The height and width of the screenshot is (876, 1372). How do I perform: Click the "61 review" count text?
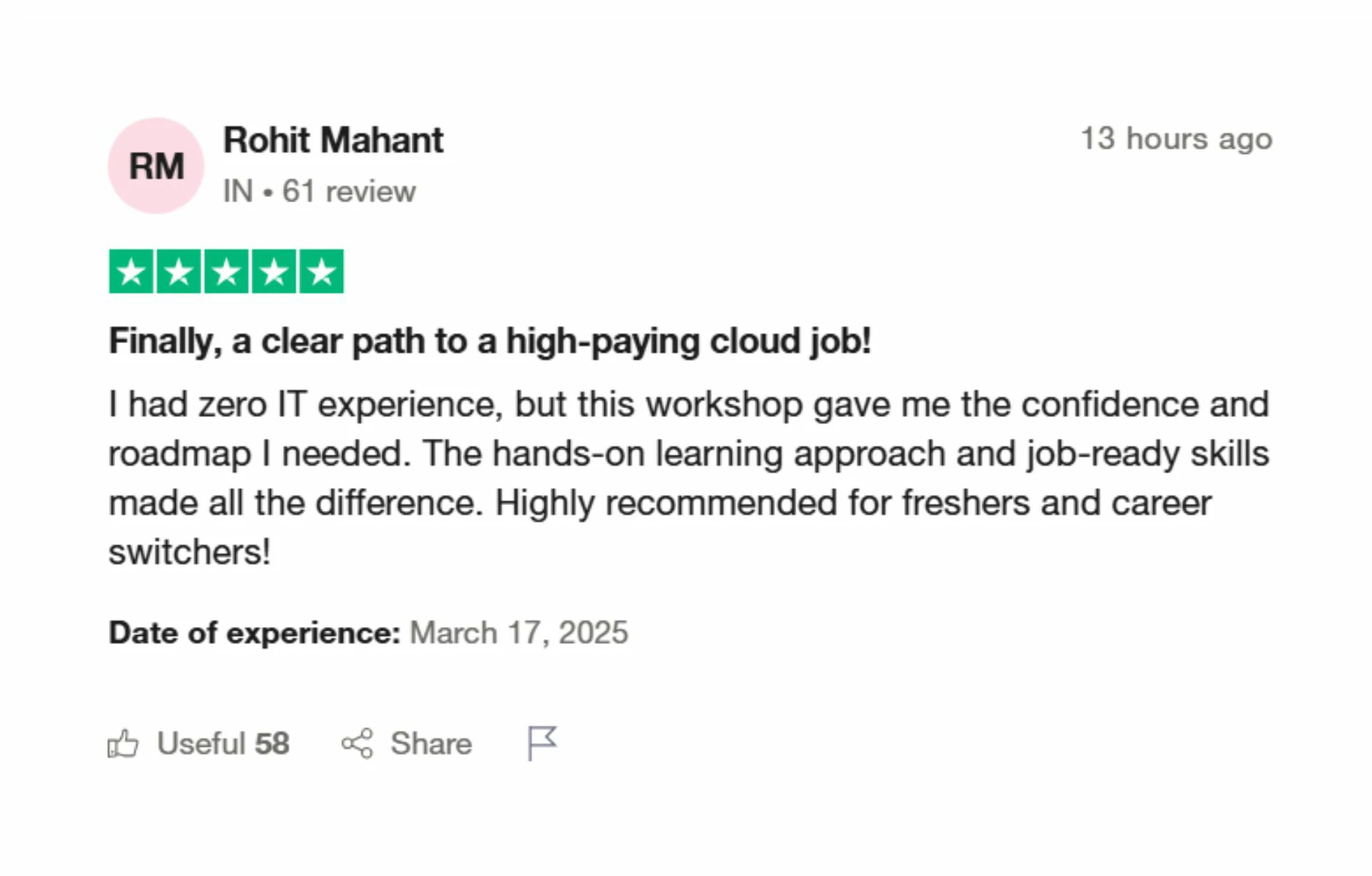click(349, 192)
